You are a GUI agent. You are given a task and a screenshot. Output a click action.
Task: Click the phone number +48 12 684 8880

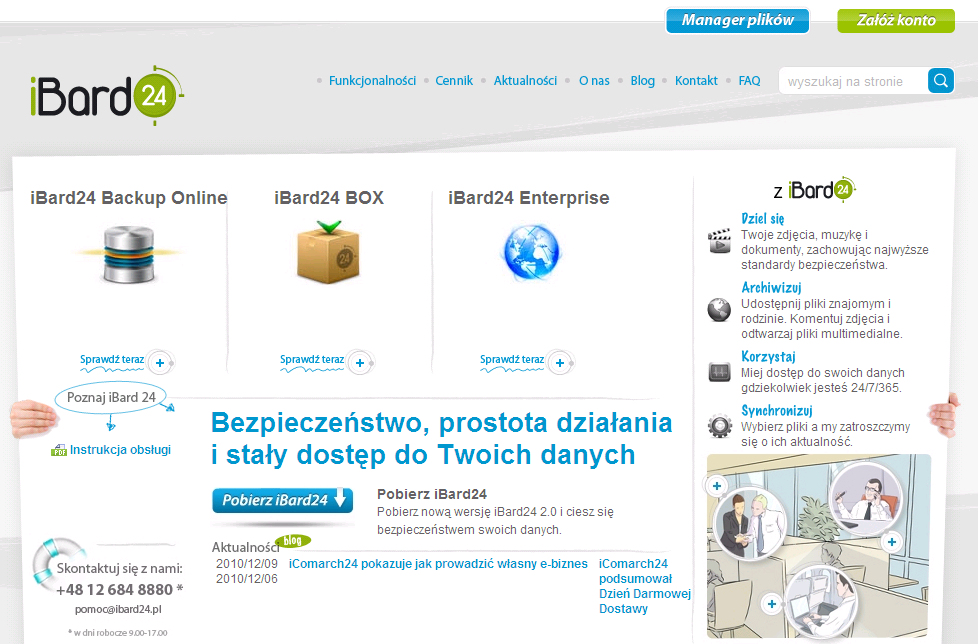click(114, 589)
